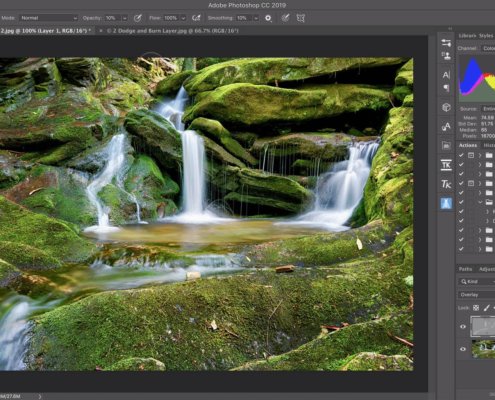Select the waterfall photo layer thumbnail
The width and height of the screenshot is (495, 400).
tap(483, 349)
